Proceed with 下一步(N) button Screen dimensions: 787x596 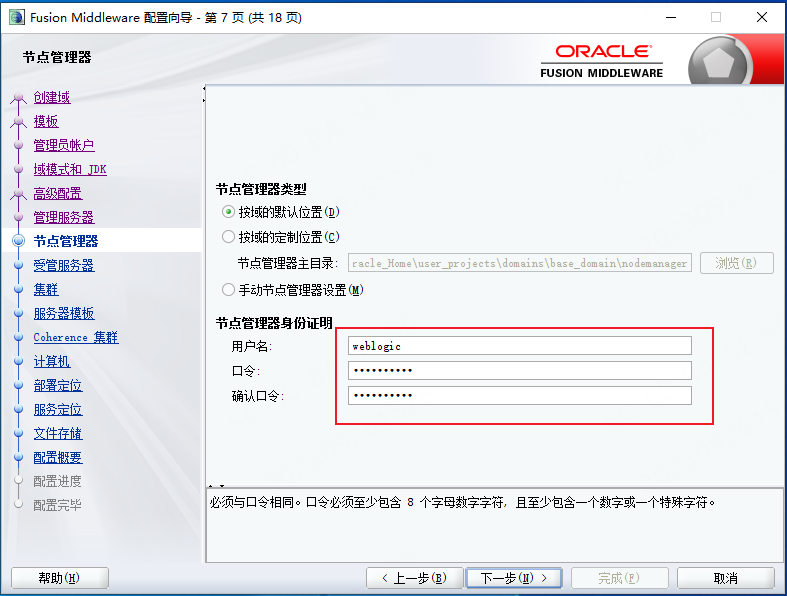[x=514, y=578]
